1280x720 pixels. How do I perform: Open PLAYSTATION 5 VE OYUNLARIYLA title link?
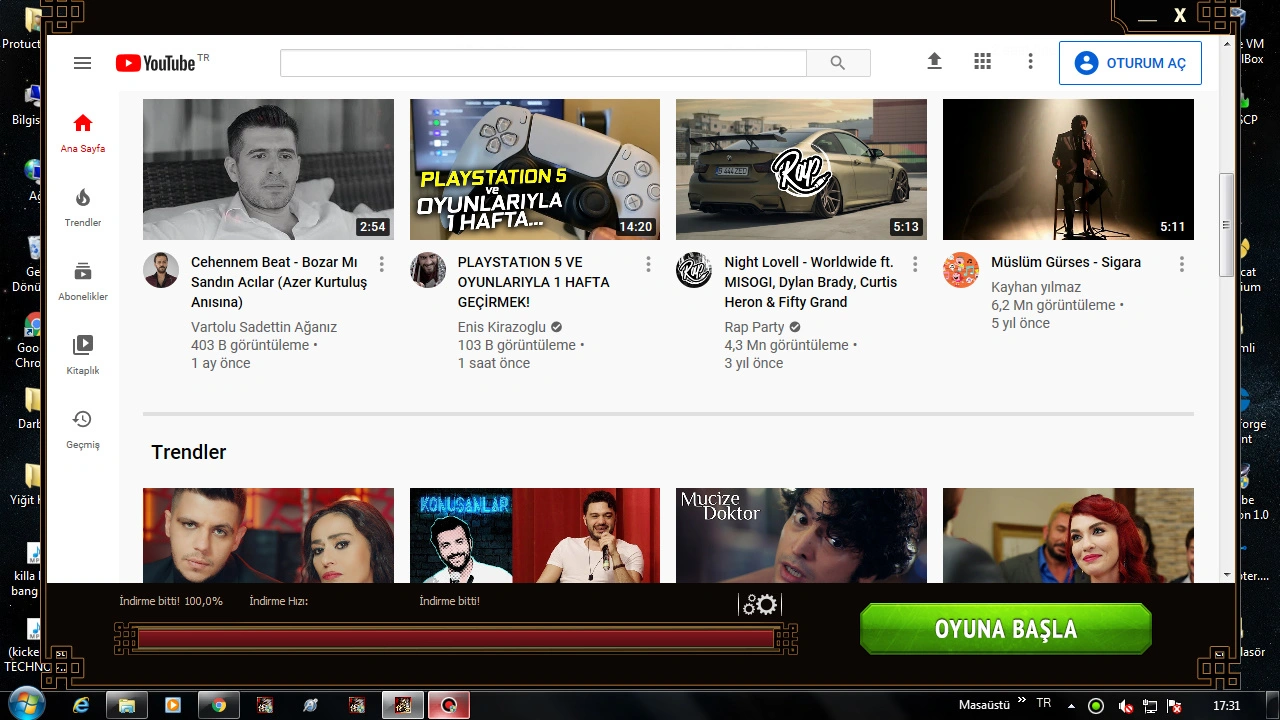(534, 282)
